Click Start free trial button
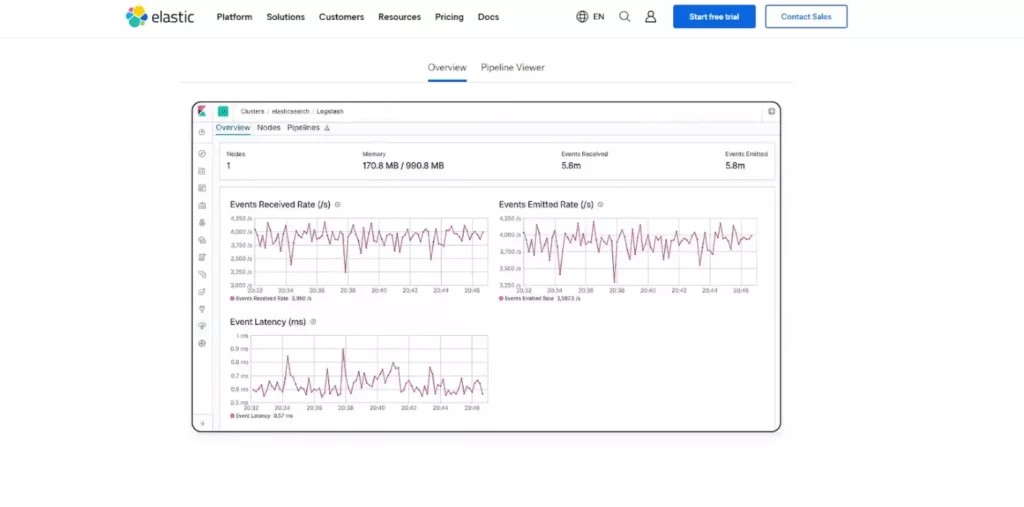Viewport: 1024px width, 507px height. pos(714,17)
